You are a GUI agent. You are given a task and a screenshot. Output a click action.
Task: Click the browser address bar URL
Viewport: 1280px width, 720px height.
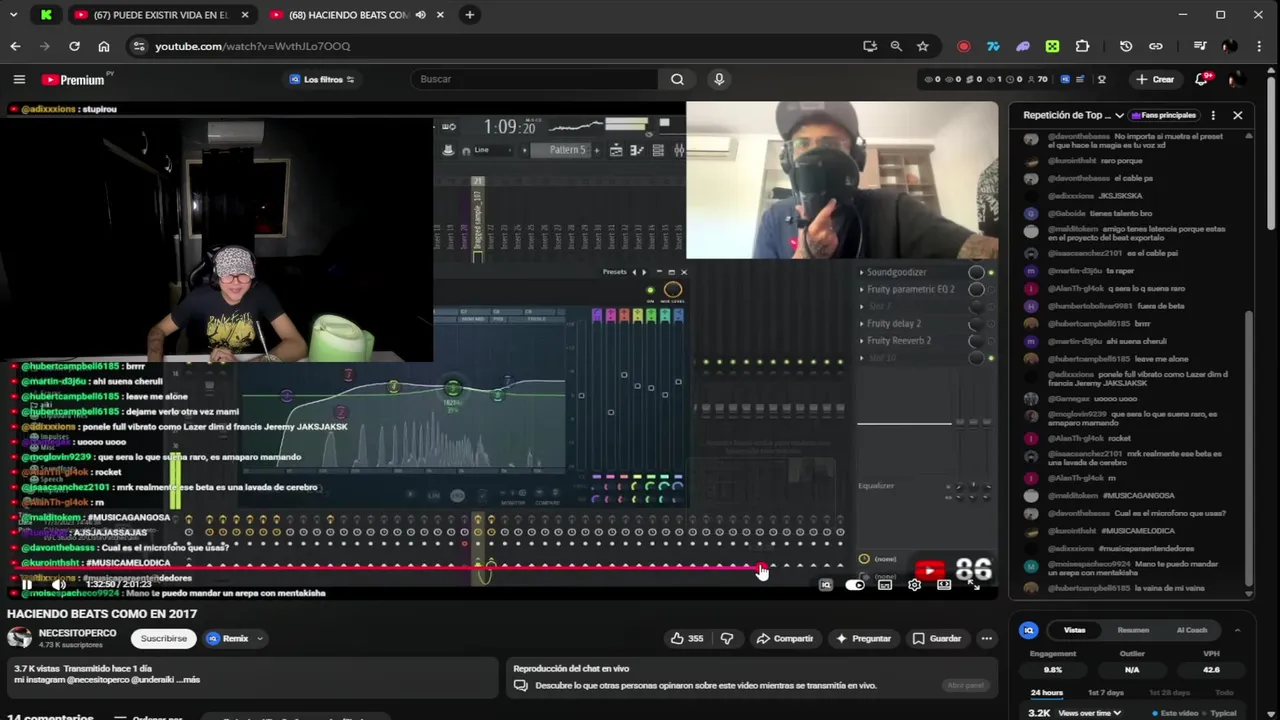pos(252,46)
